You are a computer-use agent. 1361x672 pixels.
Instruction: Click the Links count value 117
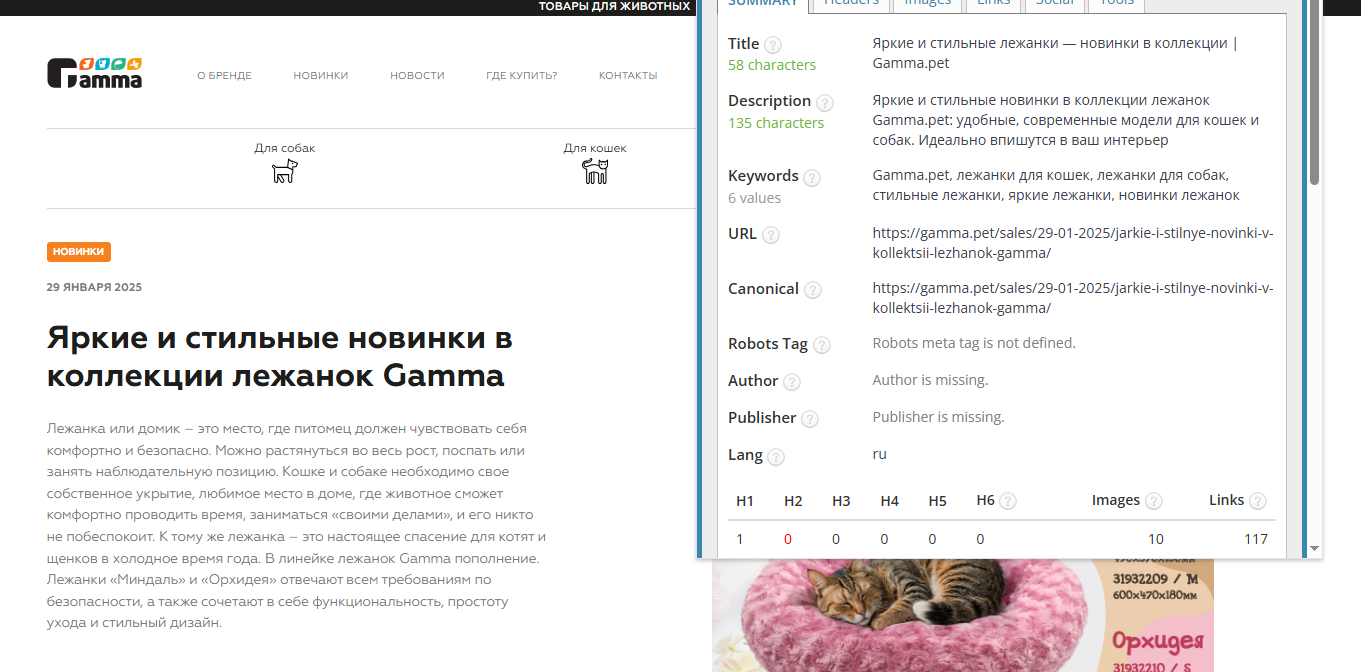(x=1256, y=539)
